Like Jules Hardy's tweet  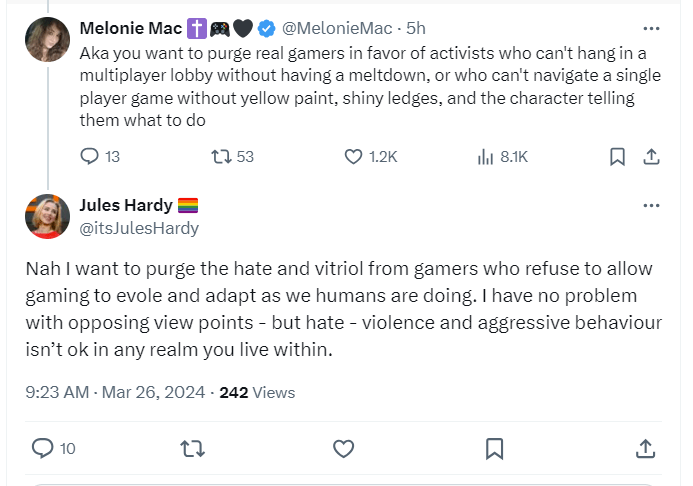click(x=343, y=448)
